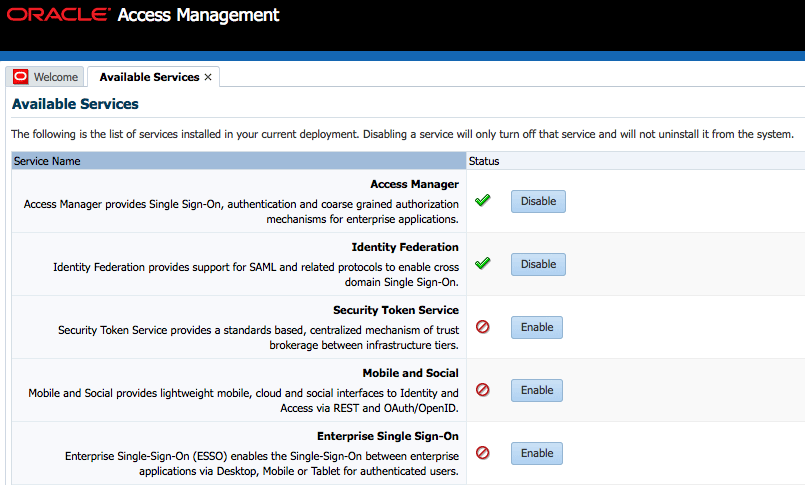Click the Identity Federation SAML description
The image size is (805, 485).
[x=256, y=275]
